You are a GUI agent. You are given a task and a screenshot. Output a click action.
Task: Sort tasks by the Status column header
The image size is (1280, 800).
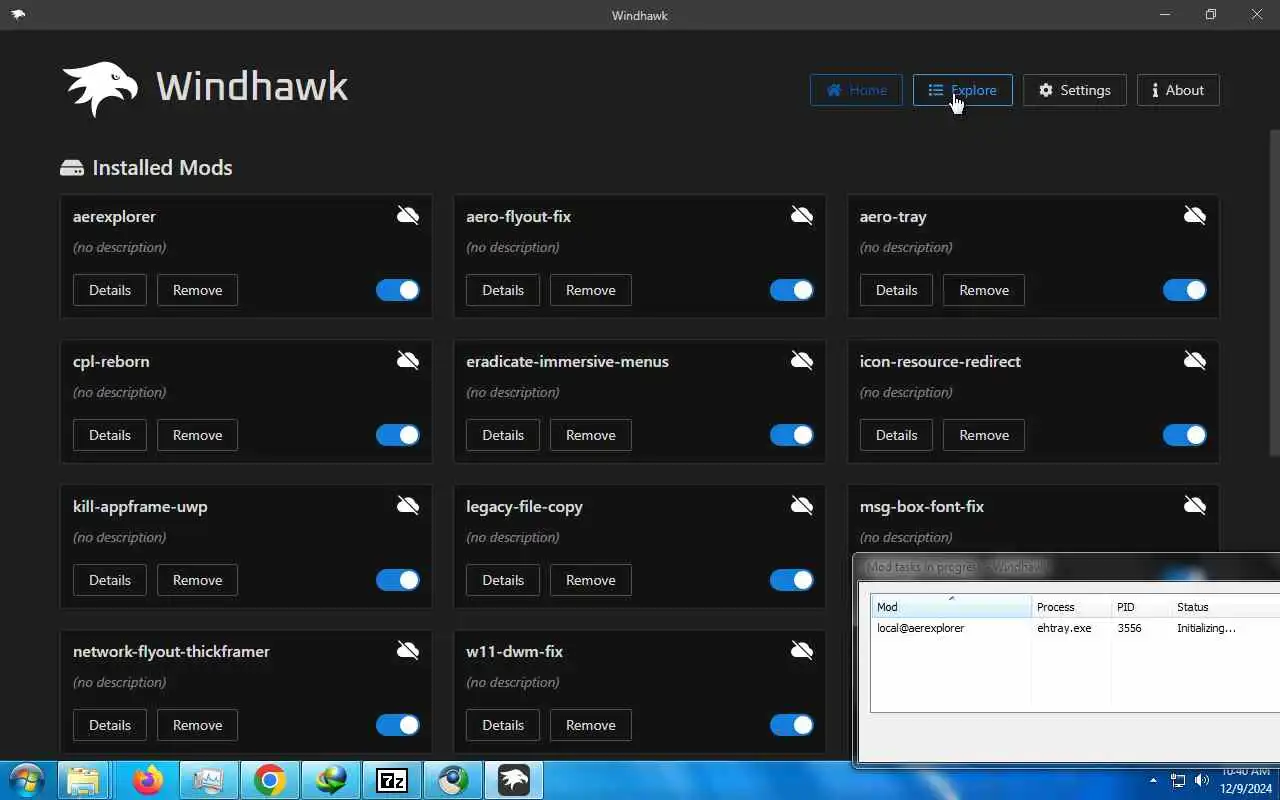pos(1225,607)
